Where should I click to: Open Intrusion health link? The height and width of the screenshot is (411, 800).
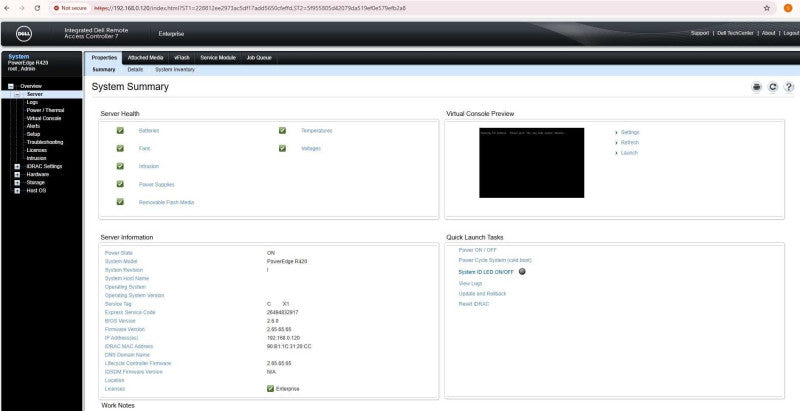148,167
